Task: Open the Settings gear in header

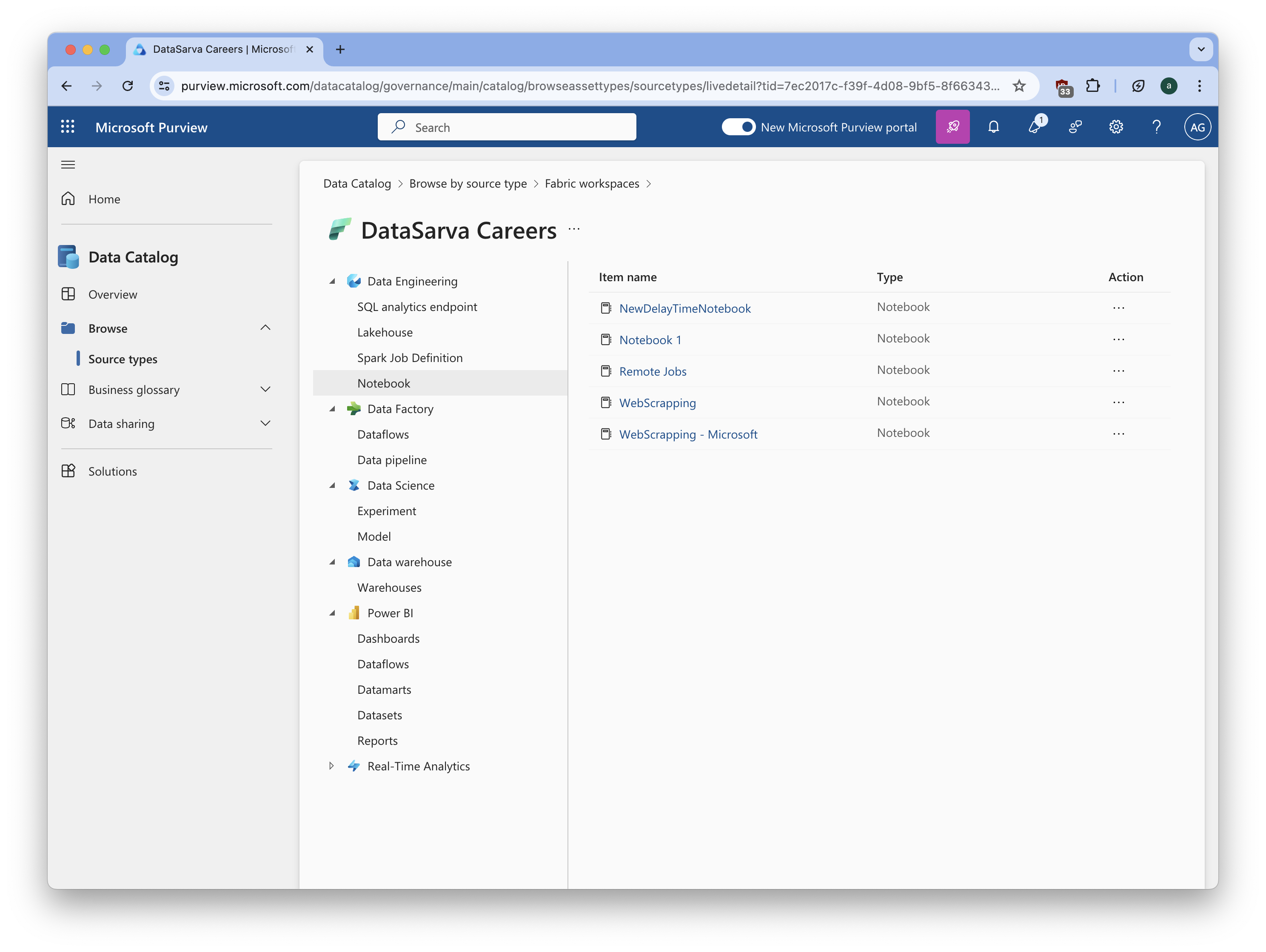Action: 1116,127
